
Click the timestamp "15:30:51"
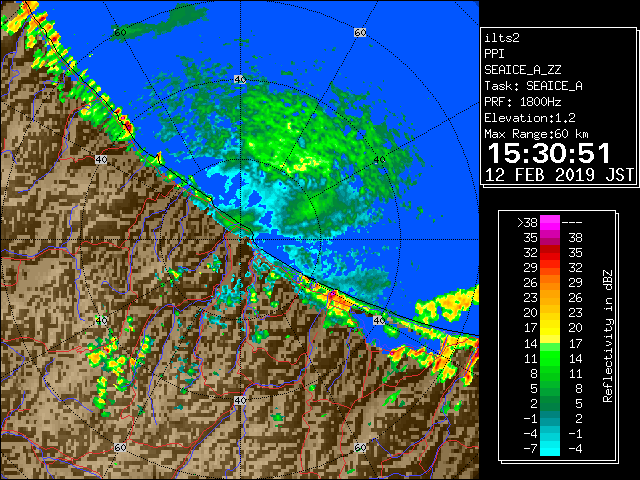[x=549, y=153]
